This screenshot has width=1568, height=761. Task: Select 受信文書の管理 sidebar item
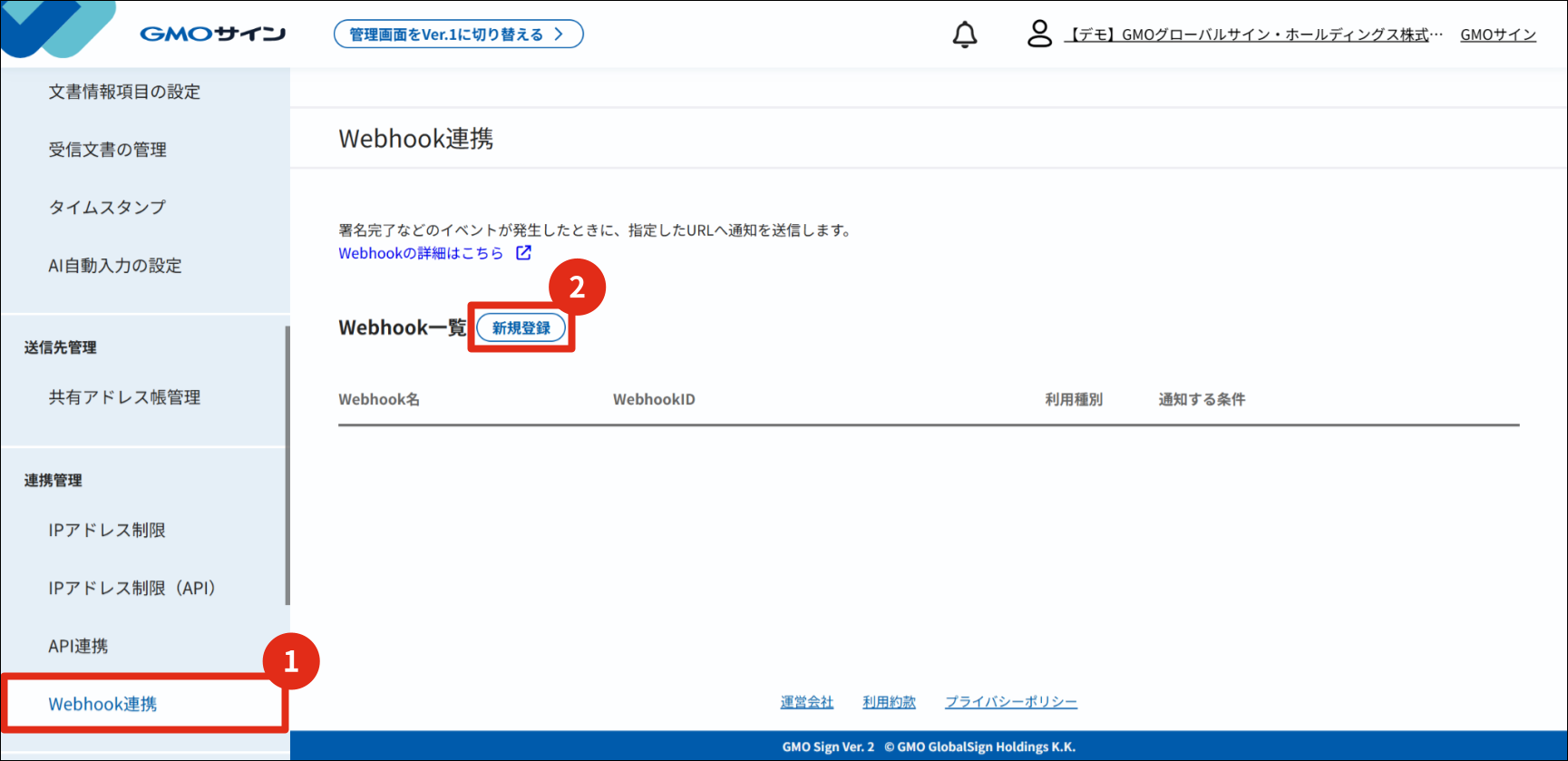[108, 150]
